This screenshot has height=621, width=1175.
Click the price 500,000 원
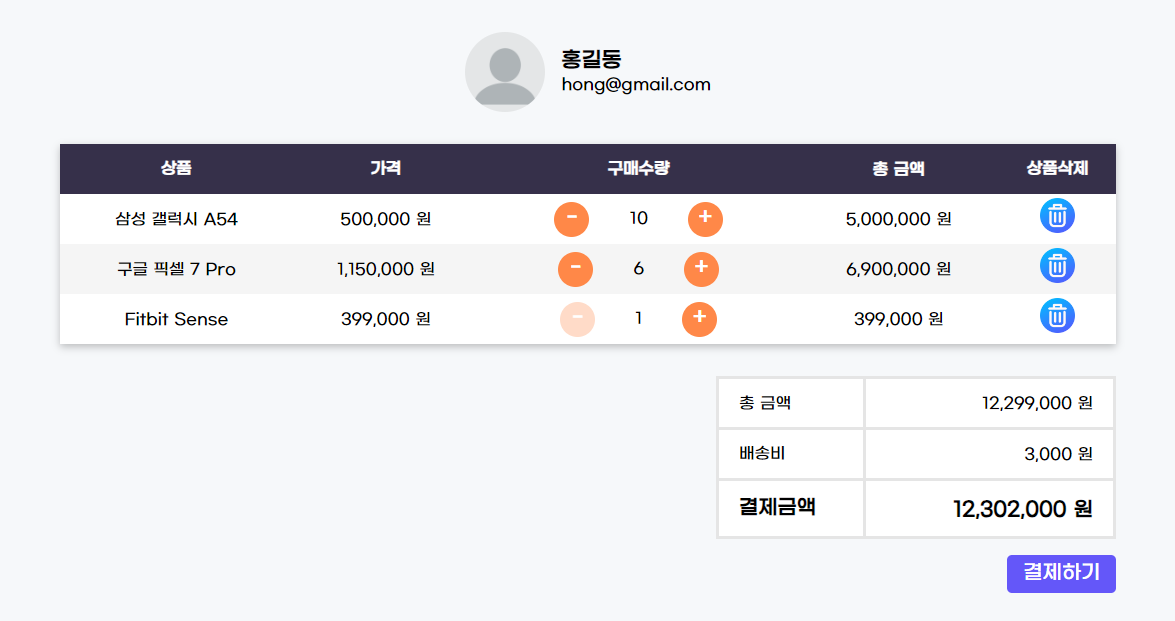386,219
